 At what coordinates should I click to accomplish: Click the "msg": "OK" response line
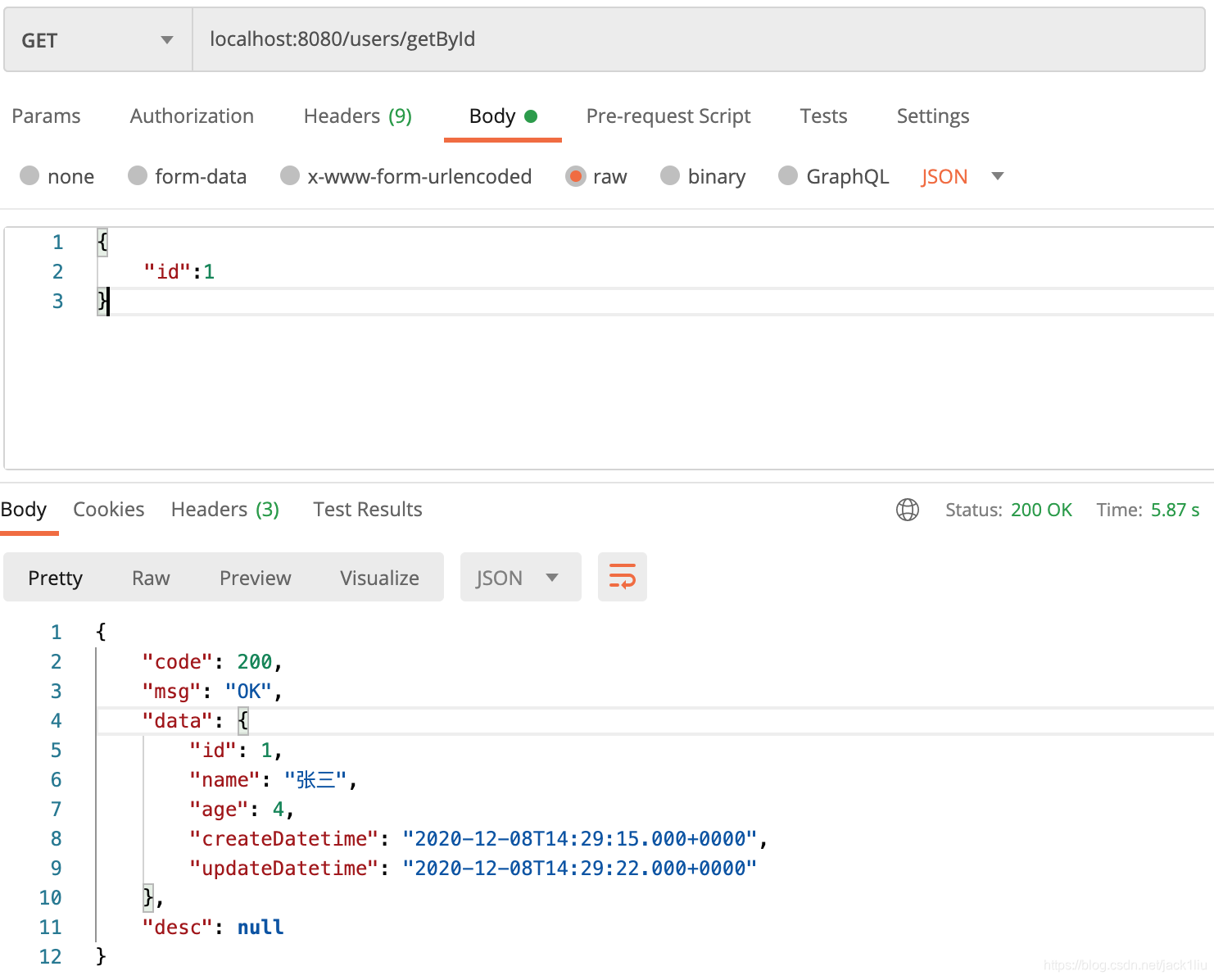212,692
